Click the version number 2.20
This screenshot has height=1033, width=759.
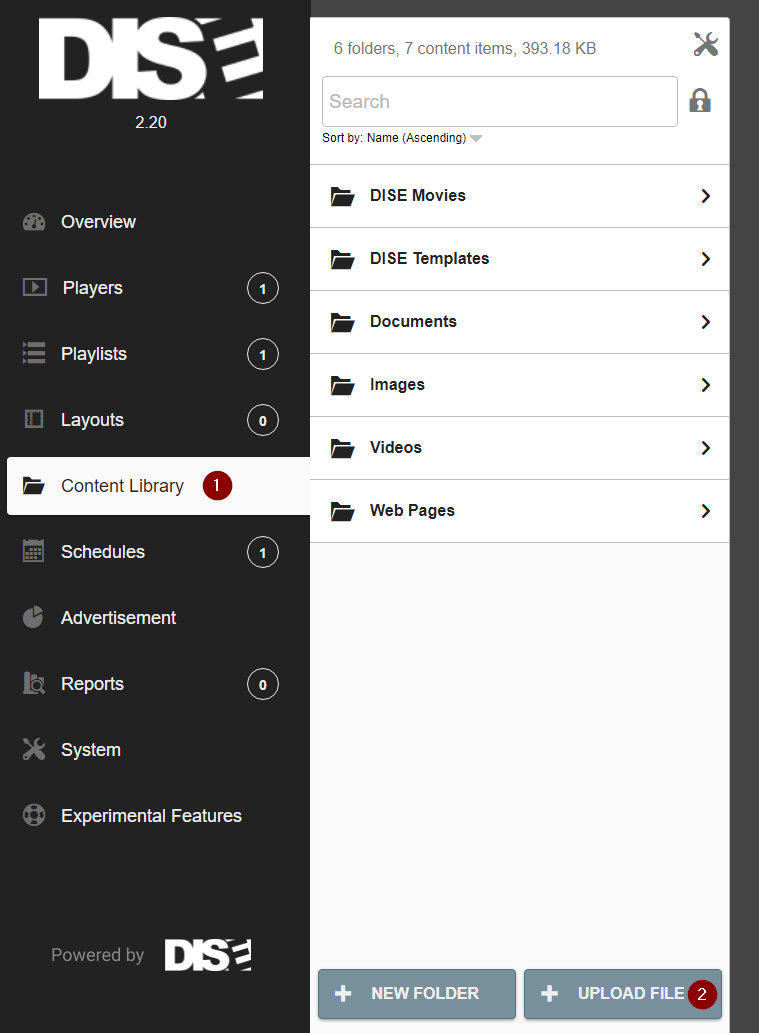coord(151,123)
